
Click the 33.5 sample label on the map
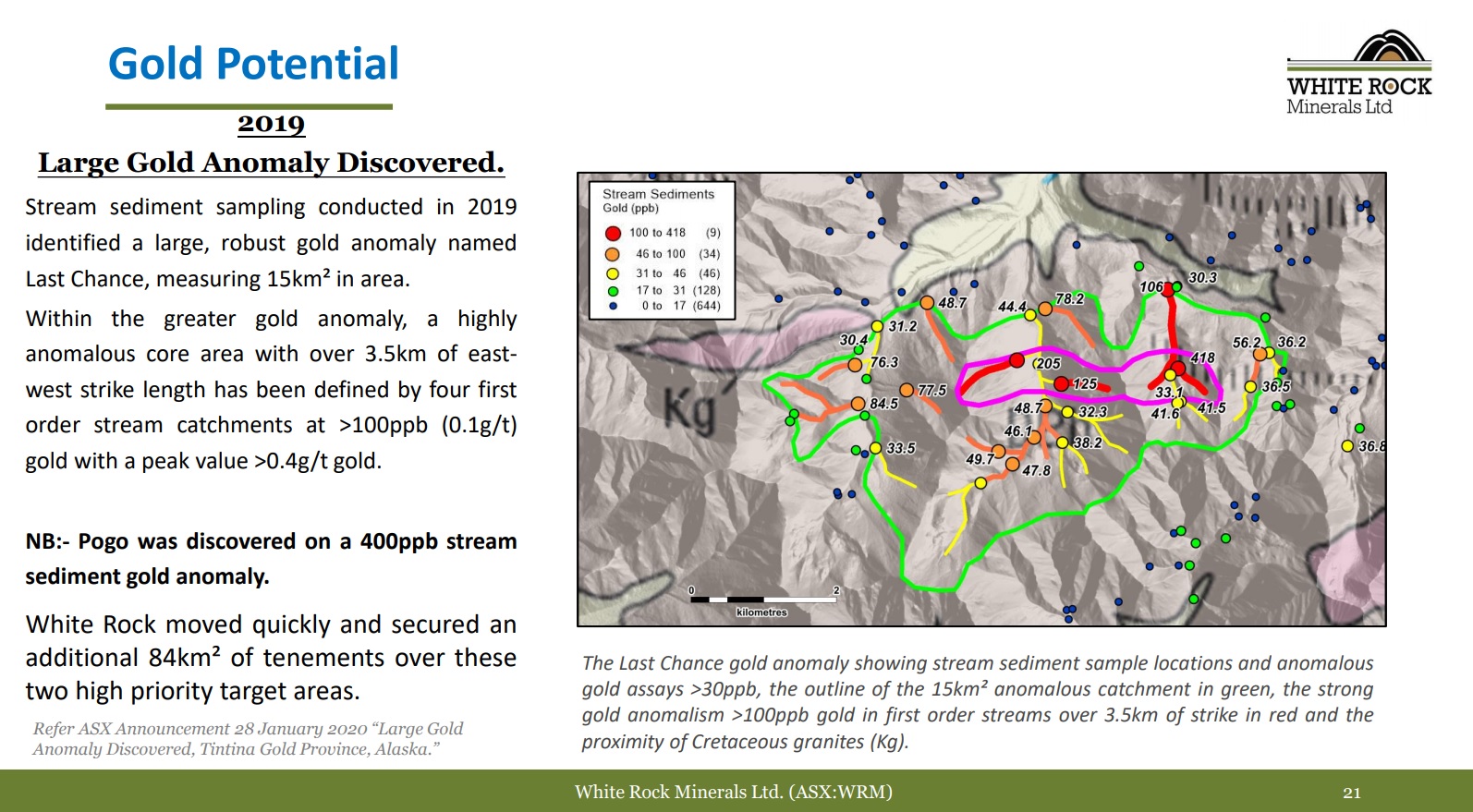tap(901, 448)
